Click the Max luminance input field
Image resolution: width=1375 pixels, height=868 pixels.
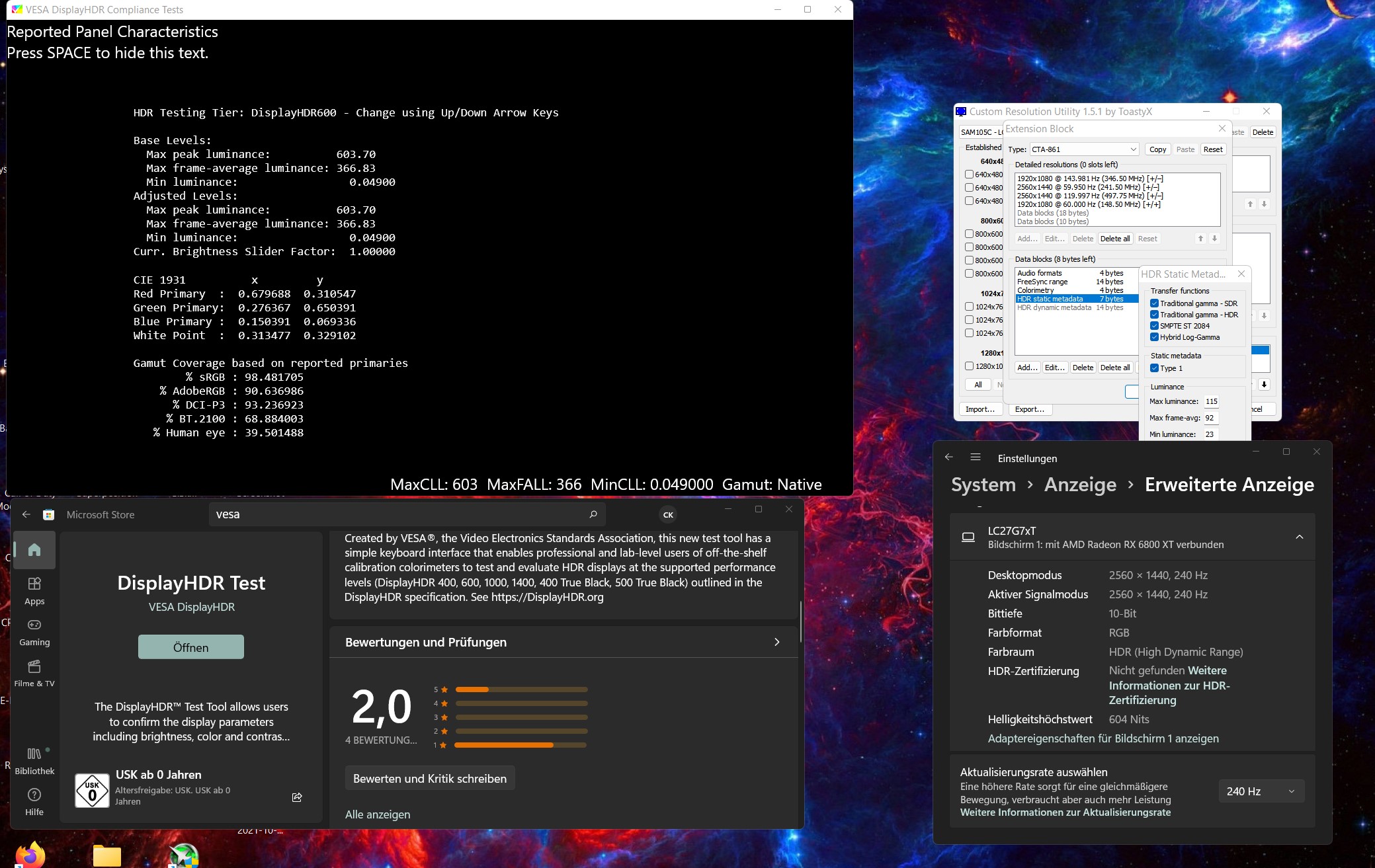click(x=1211, y=401)
